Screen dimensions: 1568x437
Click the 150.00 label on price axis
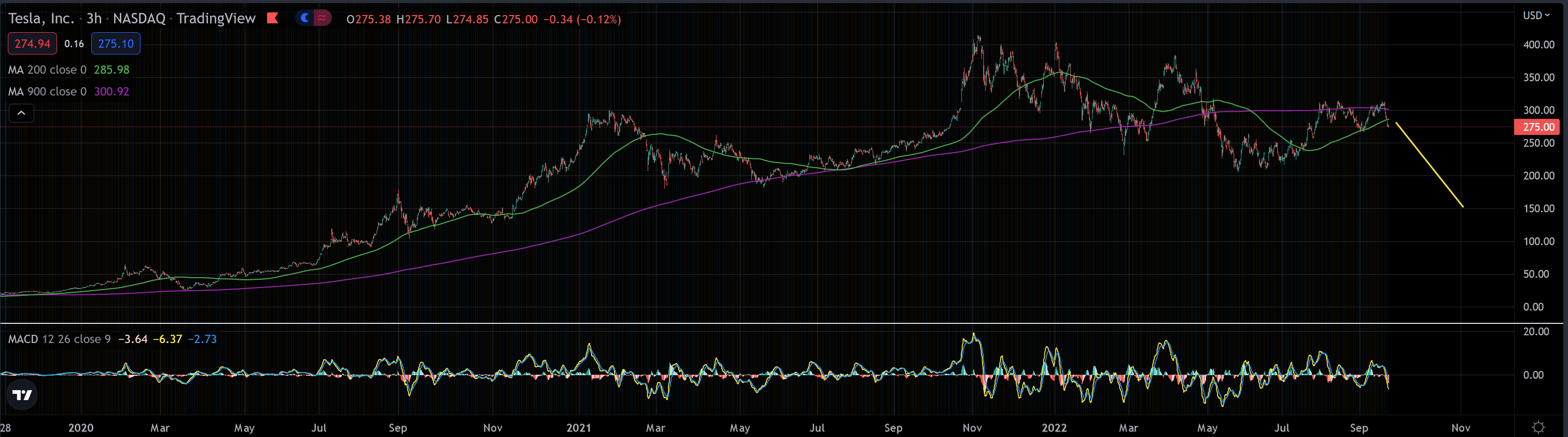[x=1538, y=209]
